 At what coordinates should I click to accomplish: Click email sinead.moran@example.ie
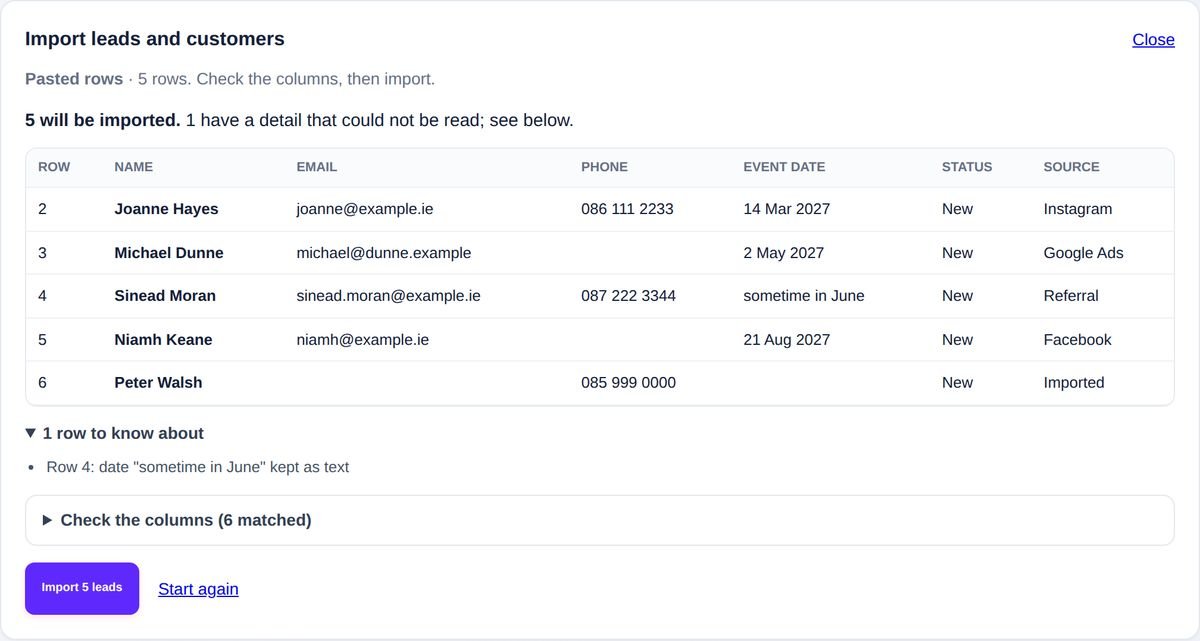(x=388, y=296)
